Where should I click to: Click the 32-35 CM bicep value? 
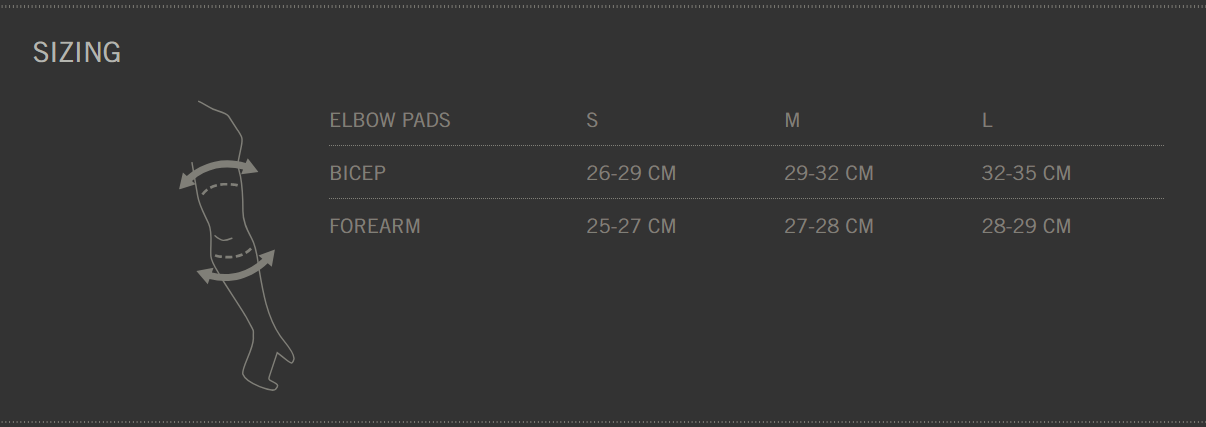pos(1026,173)
